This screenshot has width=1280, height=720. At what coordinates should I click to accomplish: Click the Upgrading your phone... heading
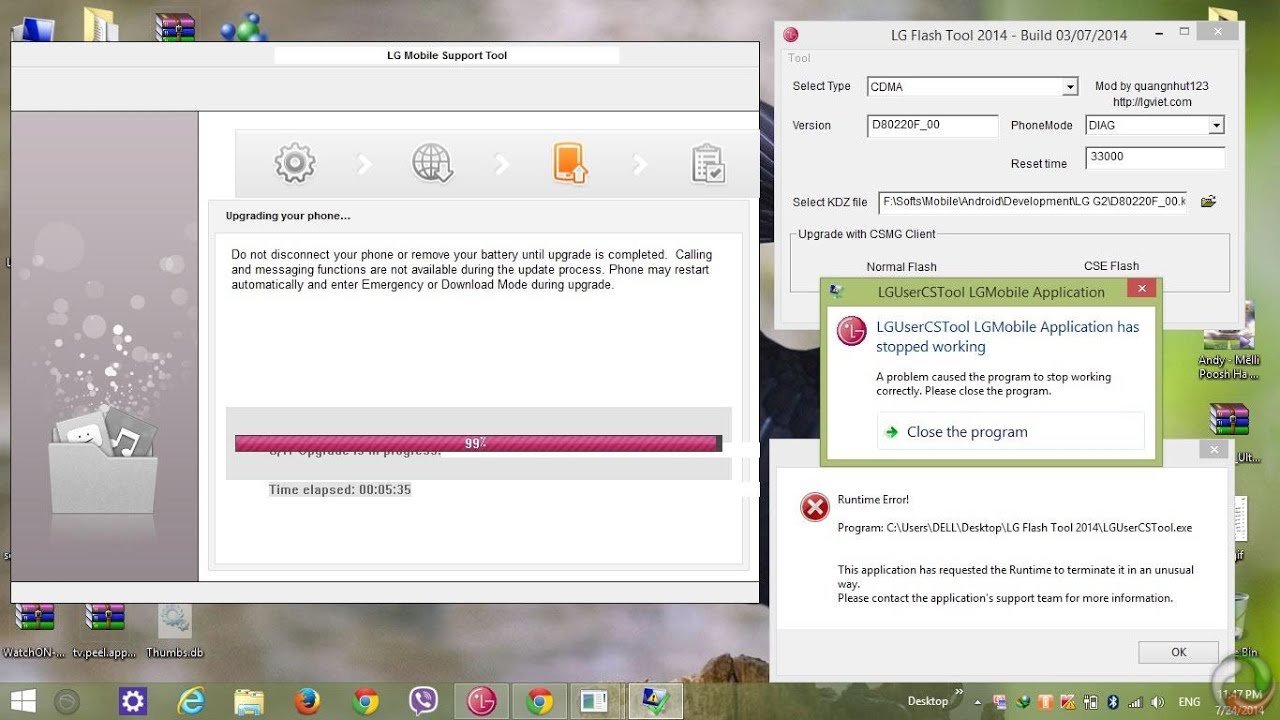(288, 216)
